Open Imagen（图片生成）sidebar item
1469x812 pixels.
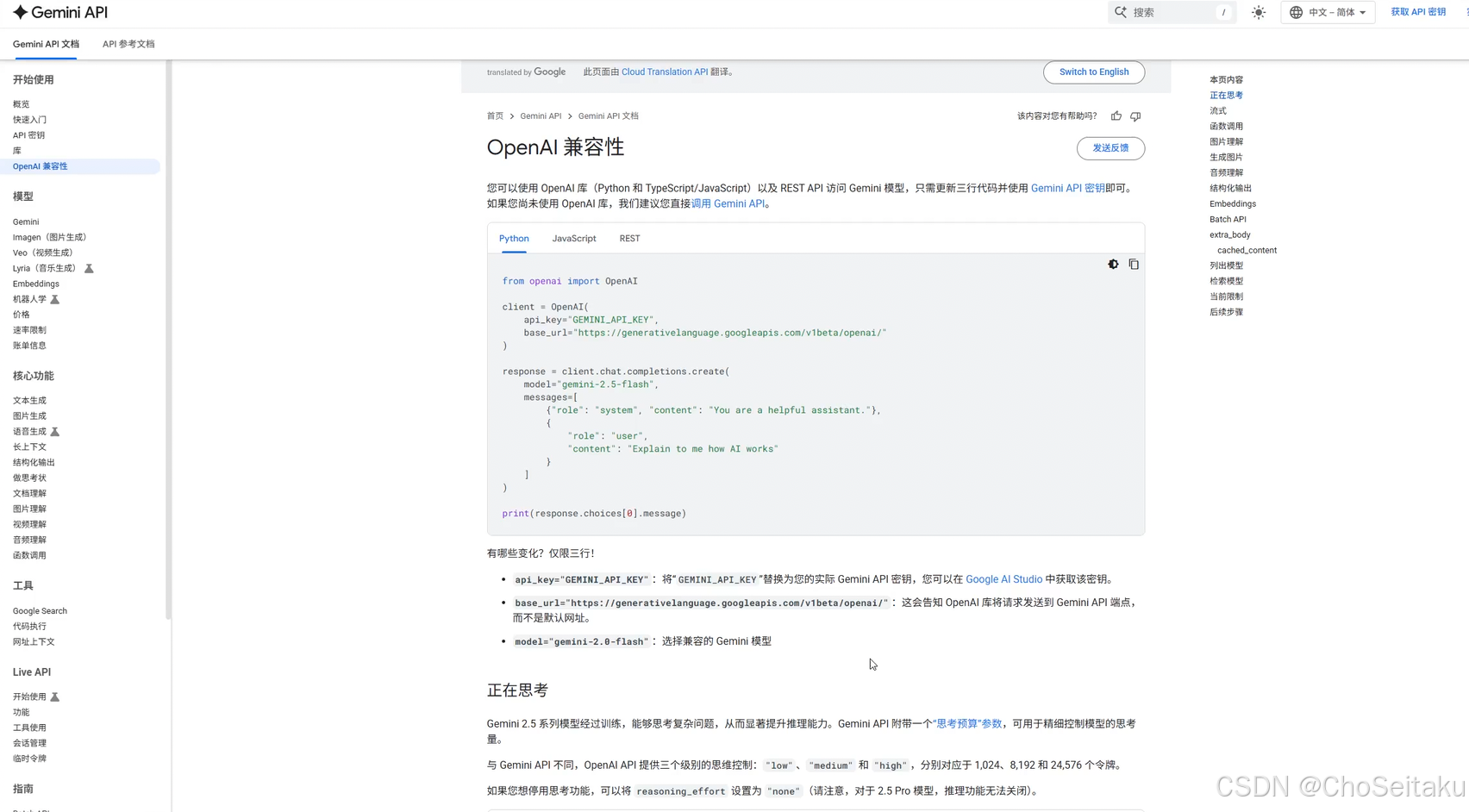tap(50, 237)
